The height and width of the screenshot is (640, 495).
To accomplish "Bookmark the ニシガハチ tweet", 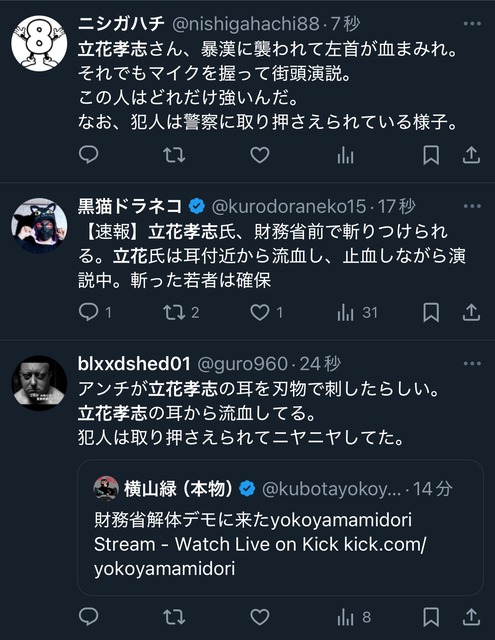I will tap(431, 155).
